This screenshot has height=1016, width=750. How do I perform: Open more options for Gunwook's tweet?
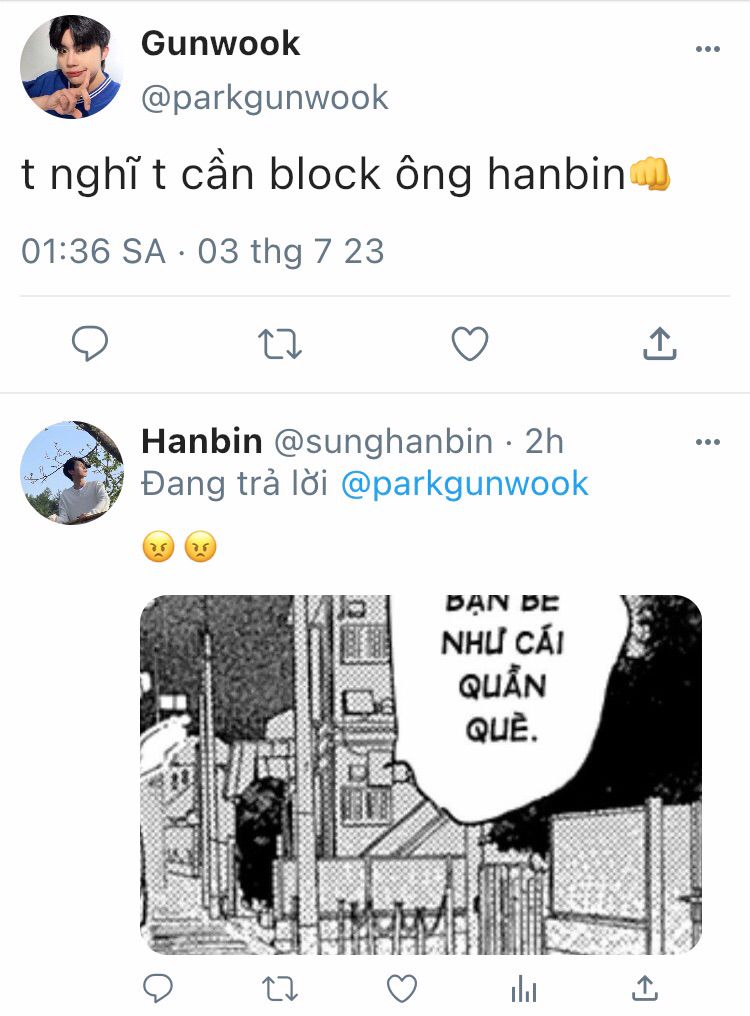point(707,49)
